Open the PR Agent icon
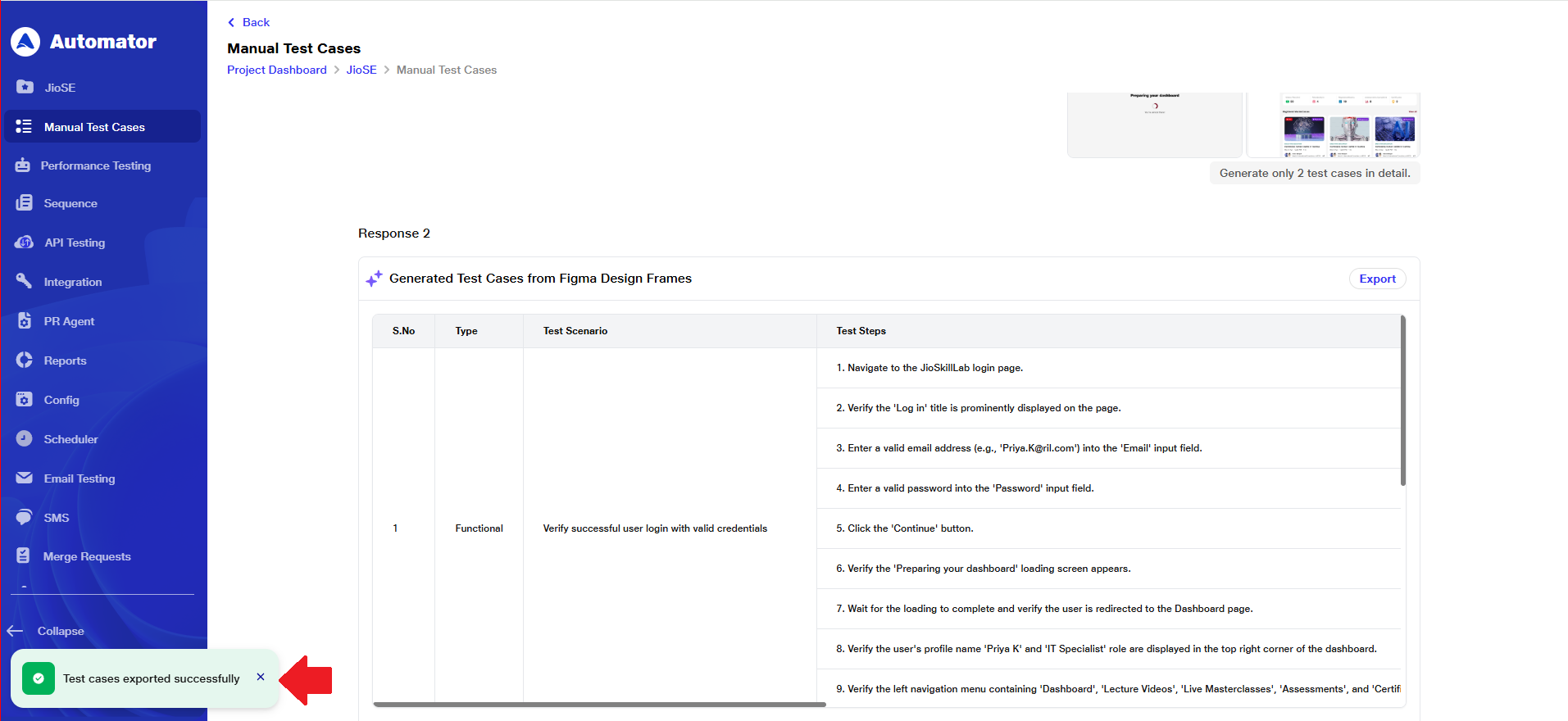1568x721 pixels. [25, 321]
